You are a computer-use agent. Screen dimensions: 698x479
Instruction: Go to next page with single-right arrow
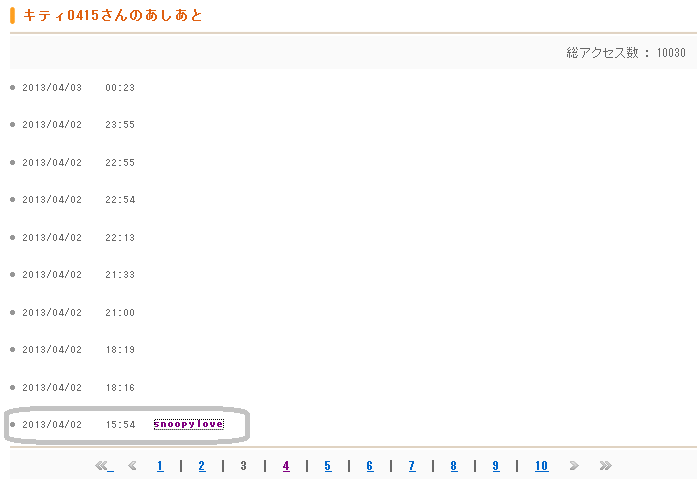click(574, 466)
